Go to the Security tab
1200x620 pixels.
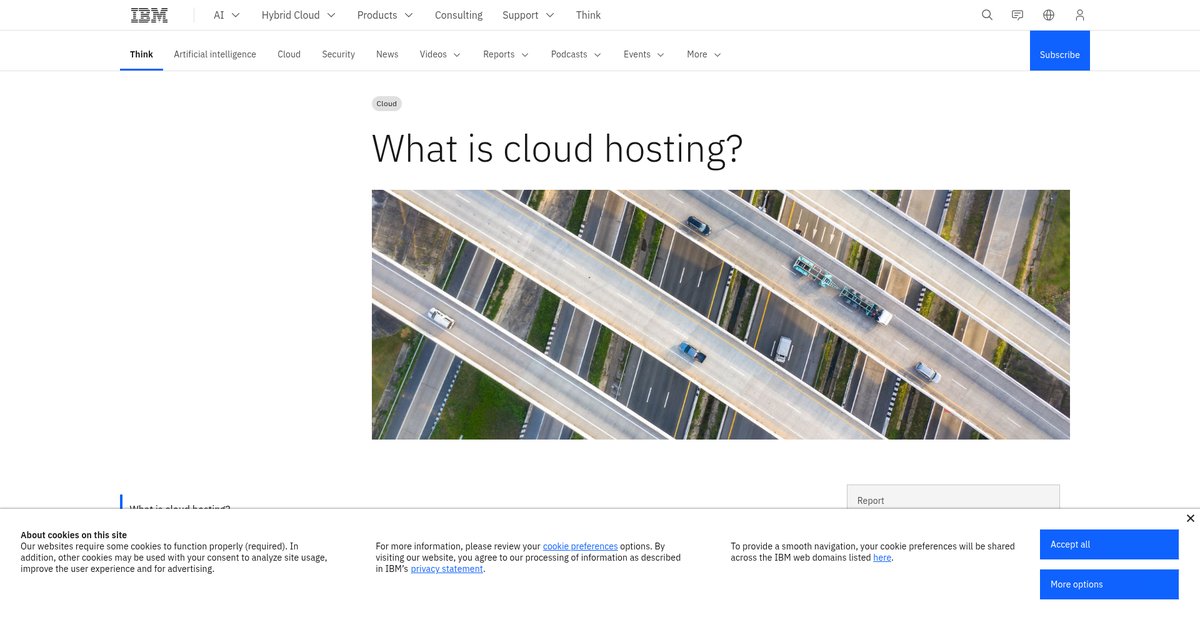(338, 54)
